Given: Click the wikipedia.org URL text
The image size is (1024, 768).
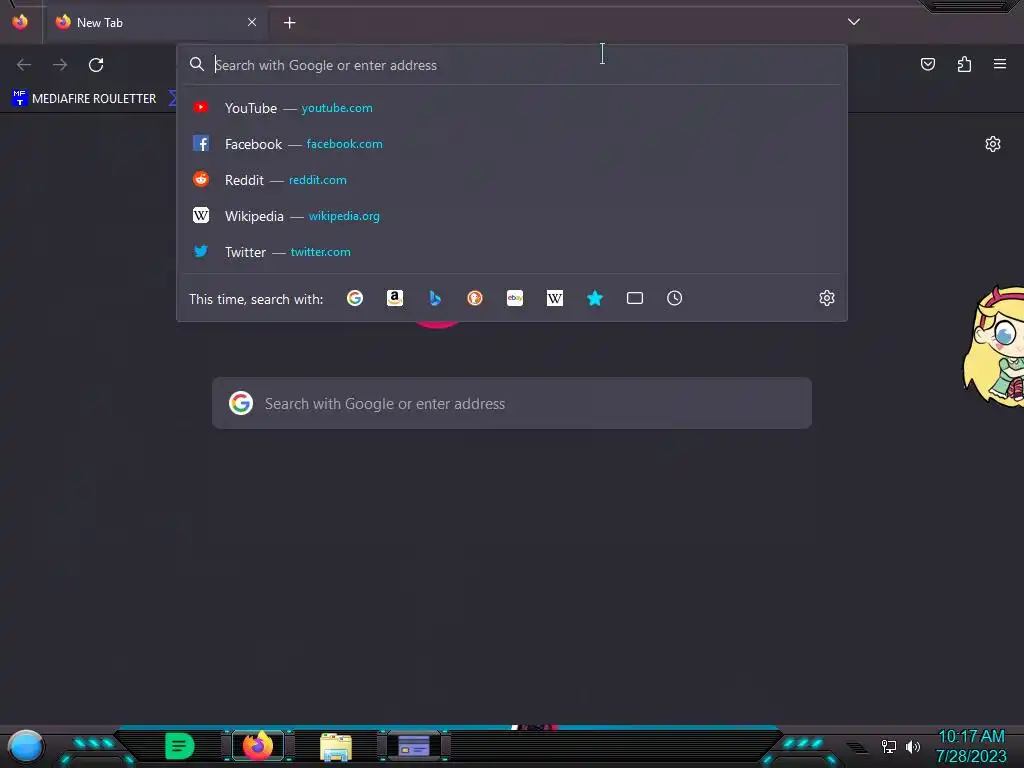Looking at the screenshot, I should coord(344,216).
